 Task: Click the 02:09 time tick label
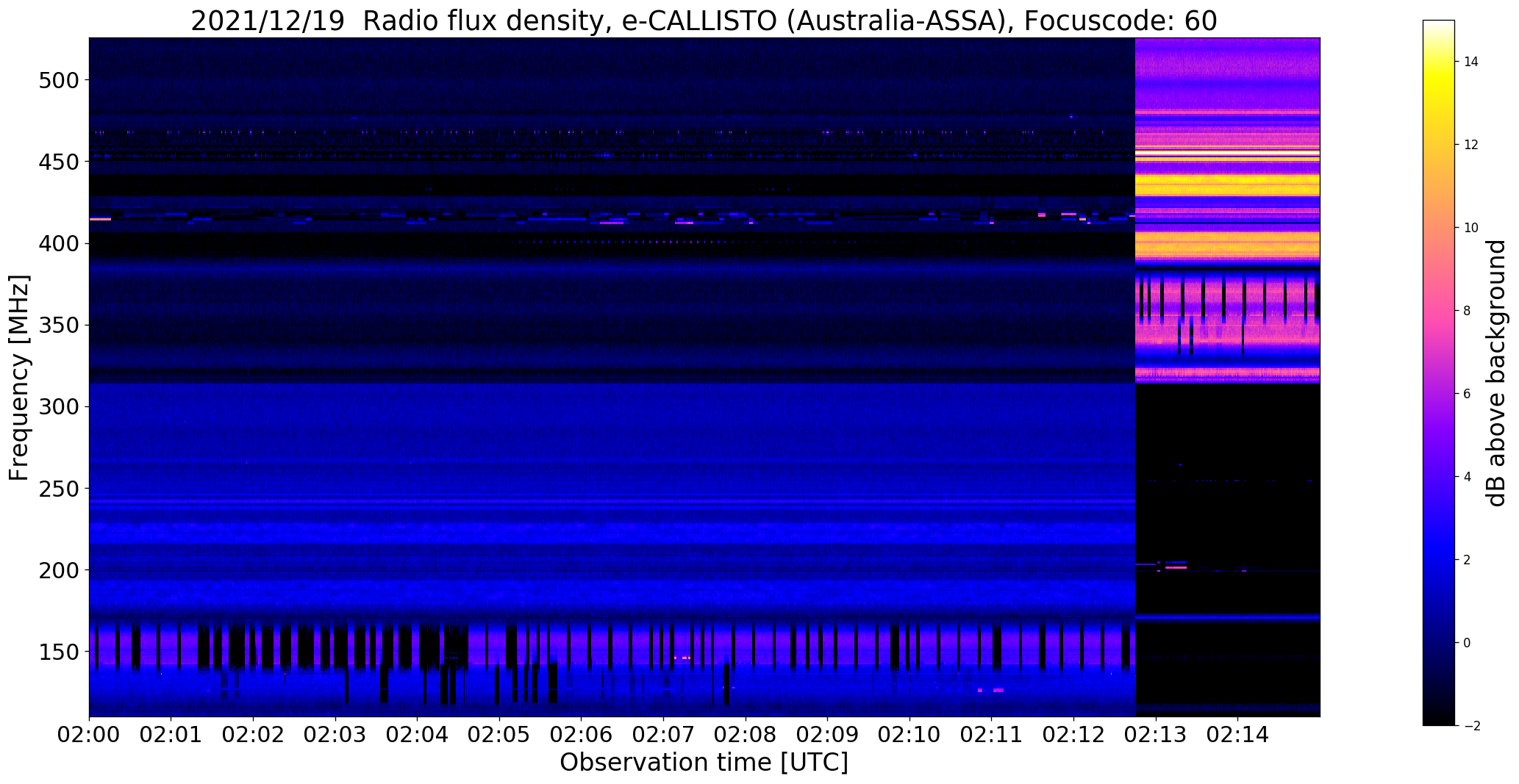pos(828,735)
